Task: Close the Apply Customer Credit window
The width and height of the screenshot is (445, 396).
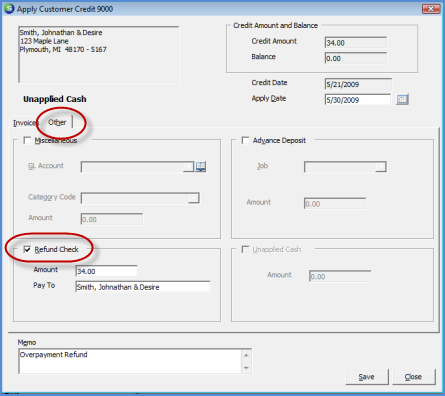Action: (x=431, y=9)
